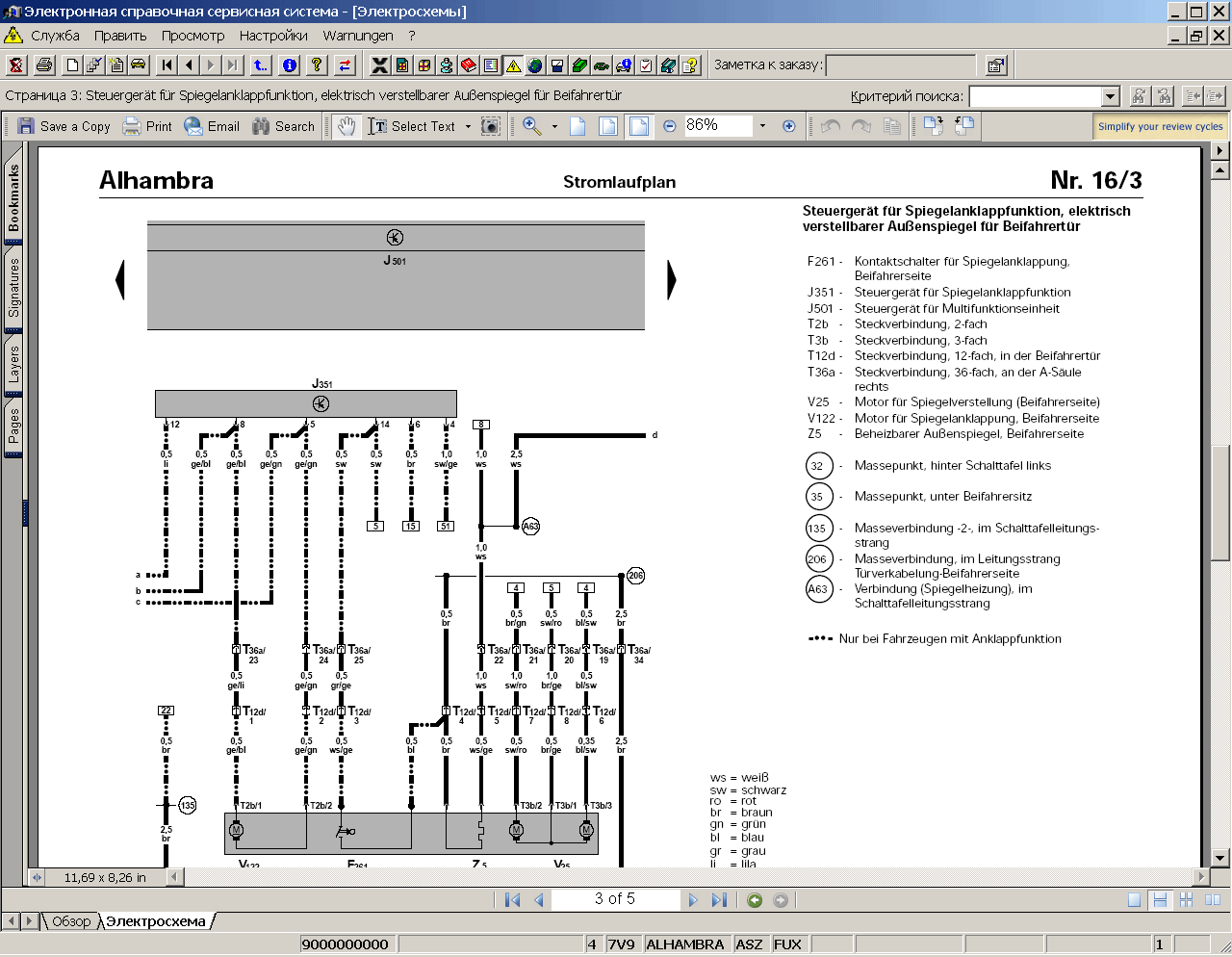Go to first page via top toolbar
This screenshot has height=957, width=1232.
167,65
